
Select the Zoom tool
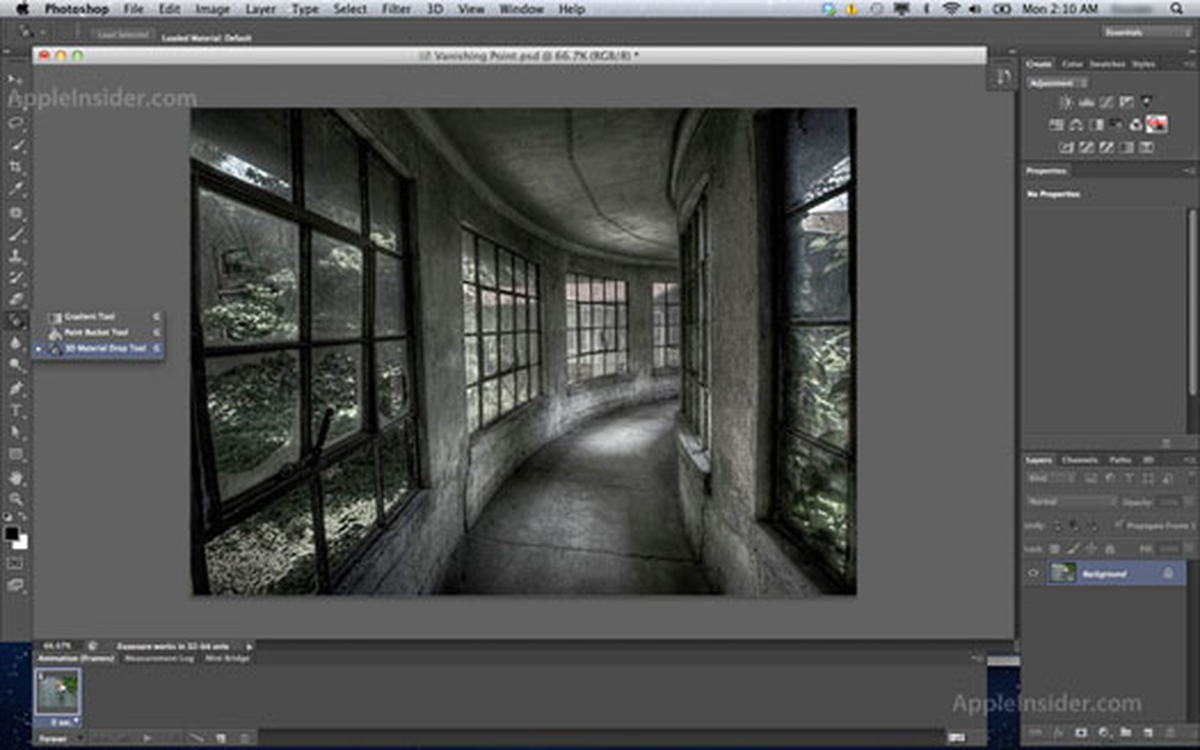pos(16,499)
